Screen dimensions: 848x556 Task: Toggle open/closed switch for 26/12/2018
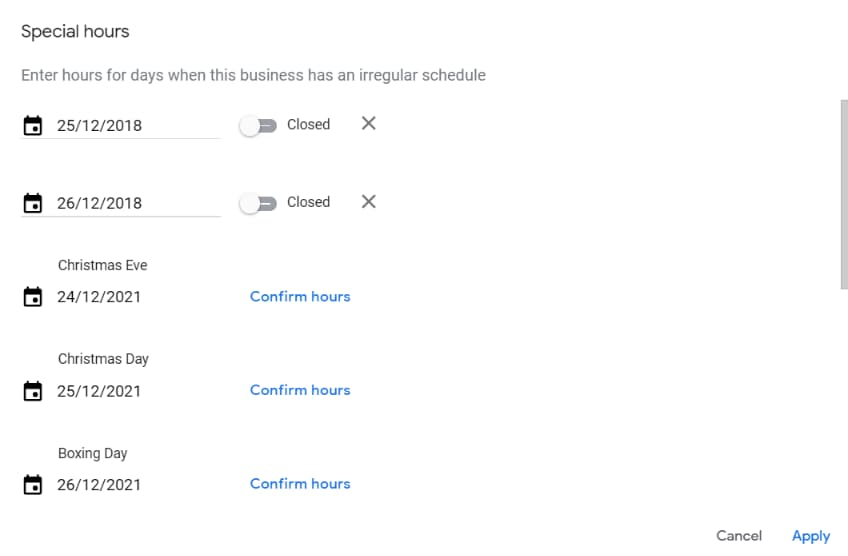258,203
